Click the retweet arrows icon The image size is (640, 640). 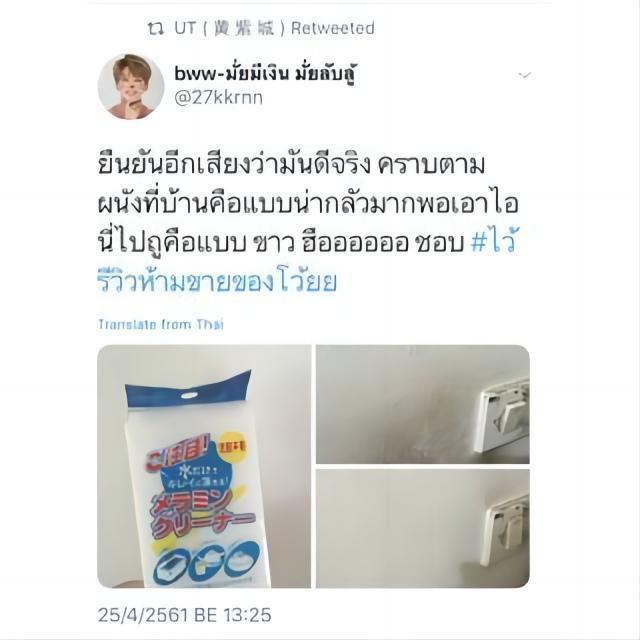coord(156,29)
